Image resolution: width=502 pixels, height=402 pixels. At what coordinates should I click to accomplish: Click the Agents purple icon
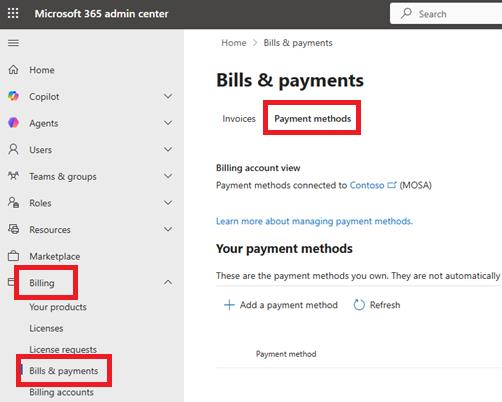13,123
